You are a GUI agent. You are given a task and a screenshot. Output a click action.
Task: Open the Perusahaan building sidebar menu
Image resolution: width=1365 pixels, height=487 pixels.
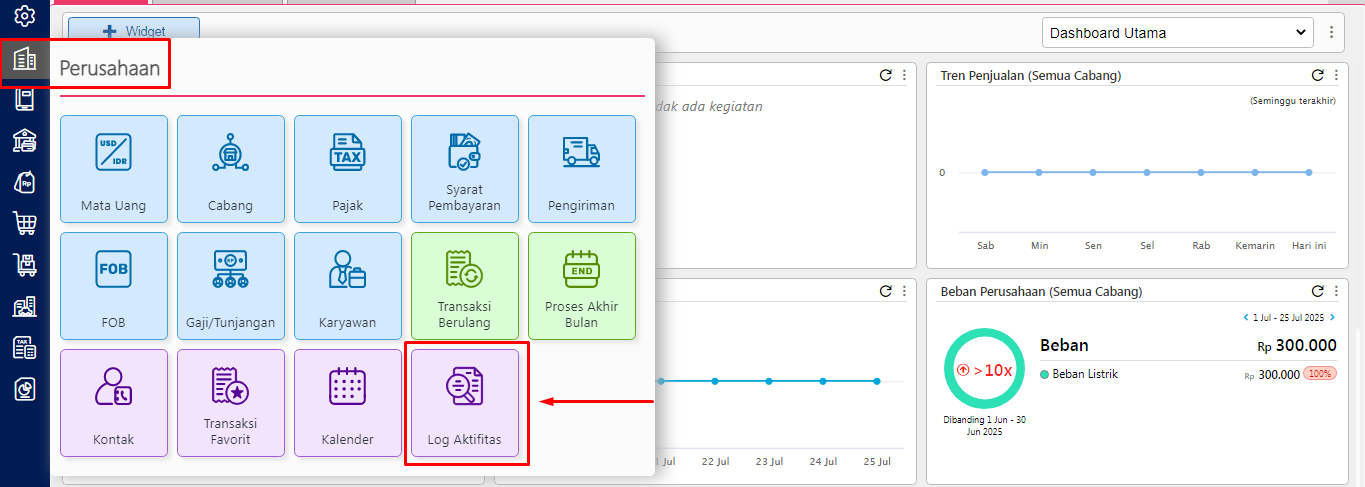pos(25,60)
